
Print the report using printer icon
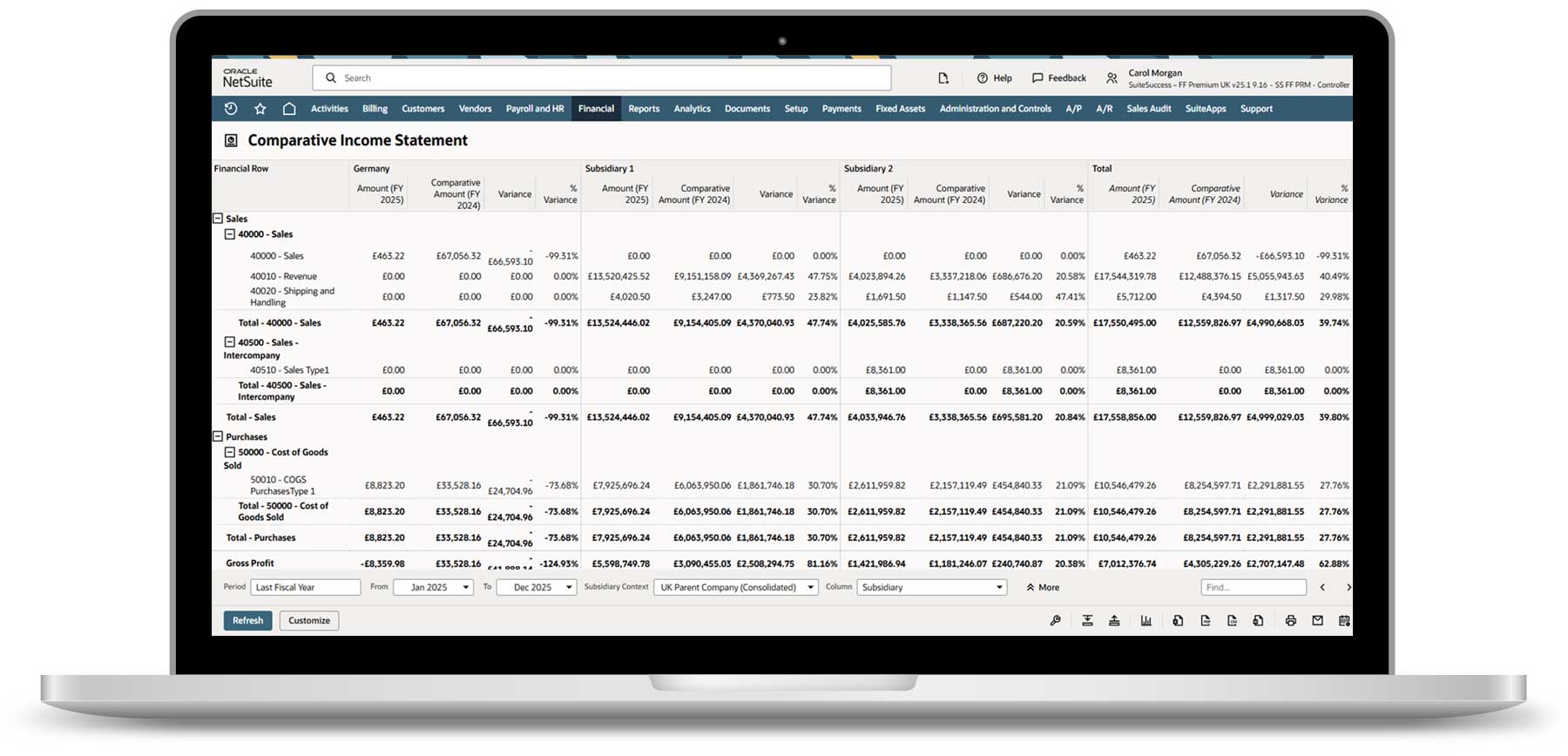coord(1291,621)
